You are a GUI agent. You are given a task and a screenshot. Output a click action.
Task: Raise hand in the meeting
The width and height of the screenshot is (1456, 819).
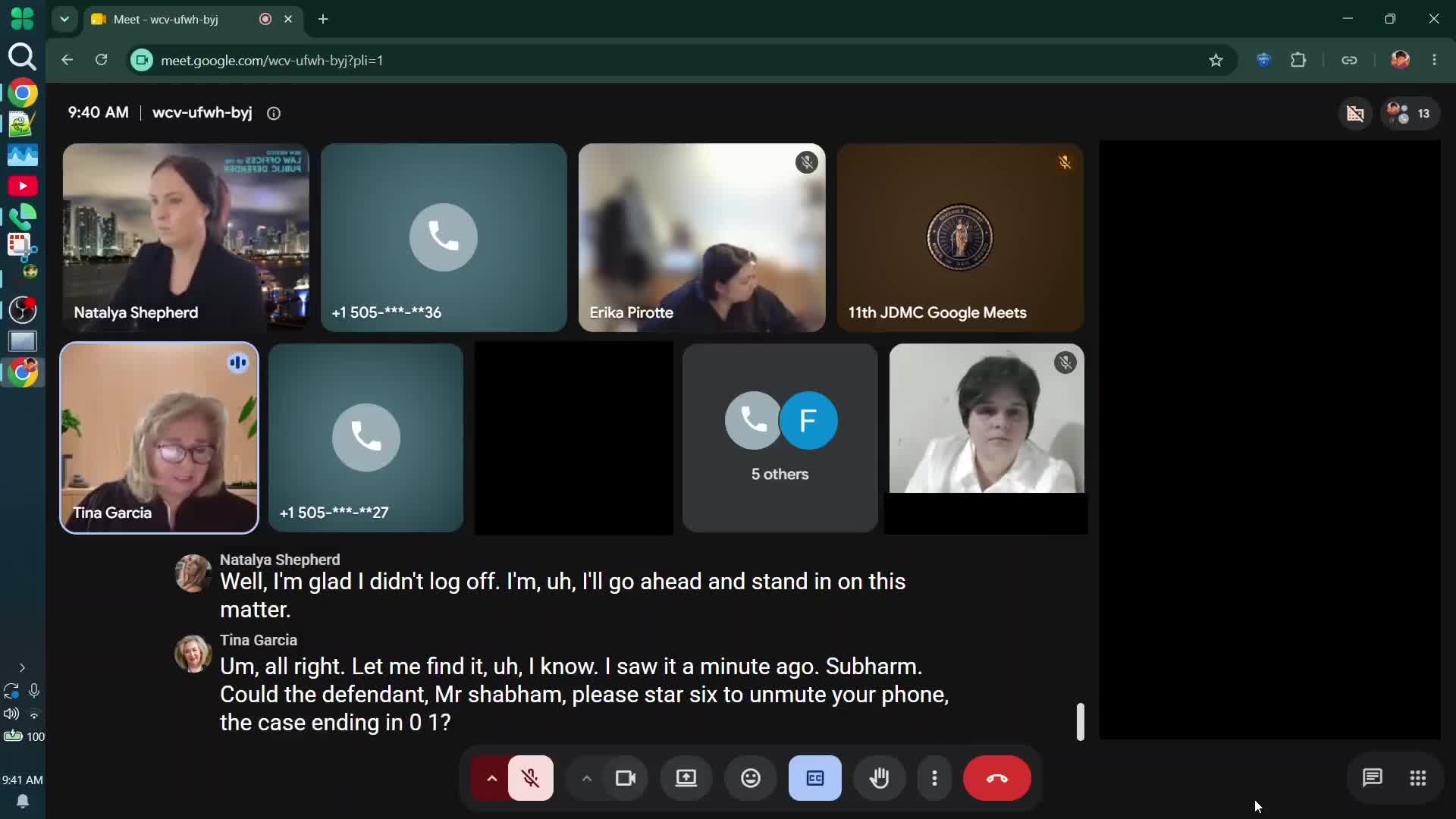[880, 778]
